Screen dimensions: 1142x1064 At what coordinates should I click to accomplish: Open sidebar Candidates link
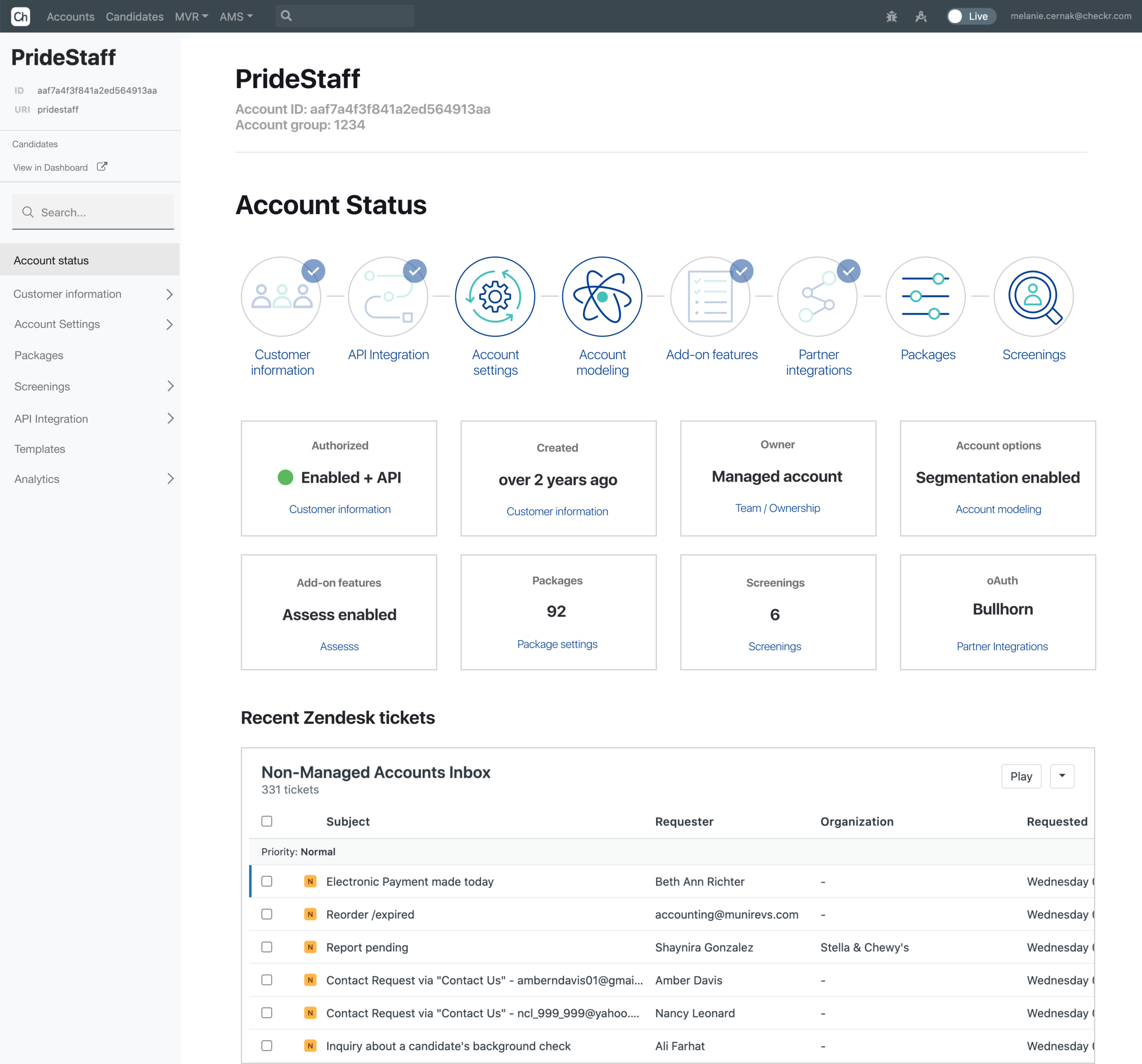pyautogui.click(x=35, y=143)
